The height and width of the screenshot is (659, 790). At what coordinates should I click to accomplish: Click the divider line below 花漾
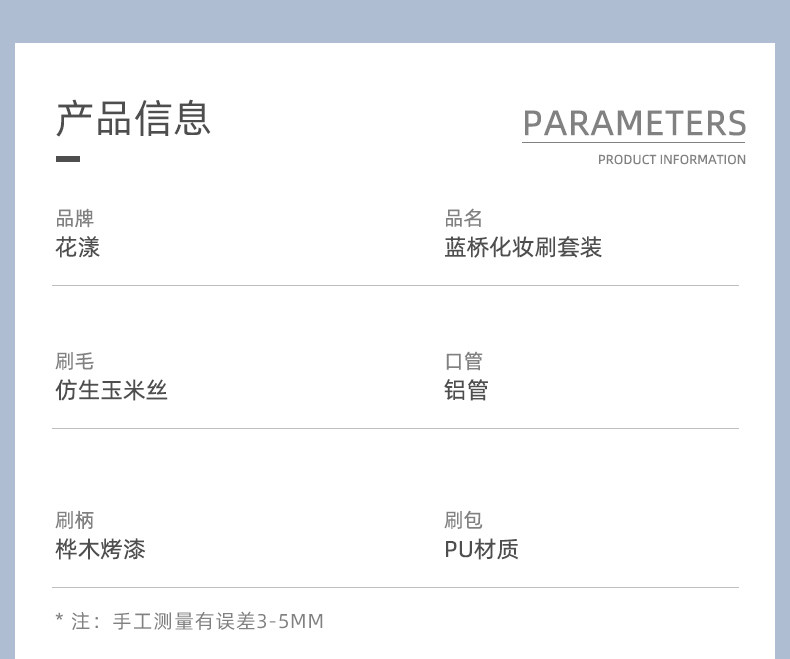point(395,286)
